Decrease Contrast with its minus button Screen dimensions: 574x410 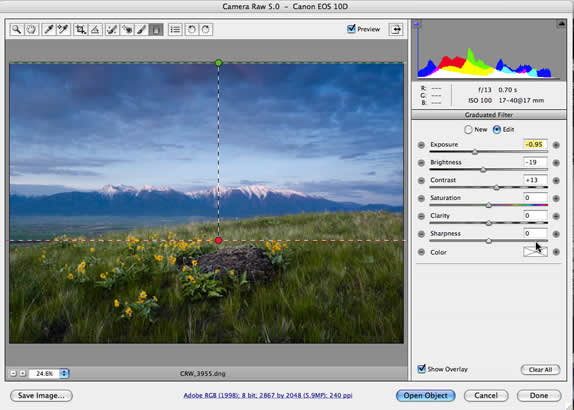click(x=421, y=180)
